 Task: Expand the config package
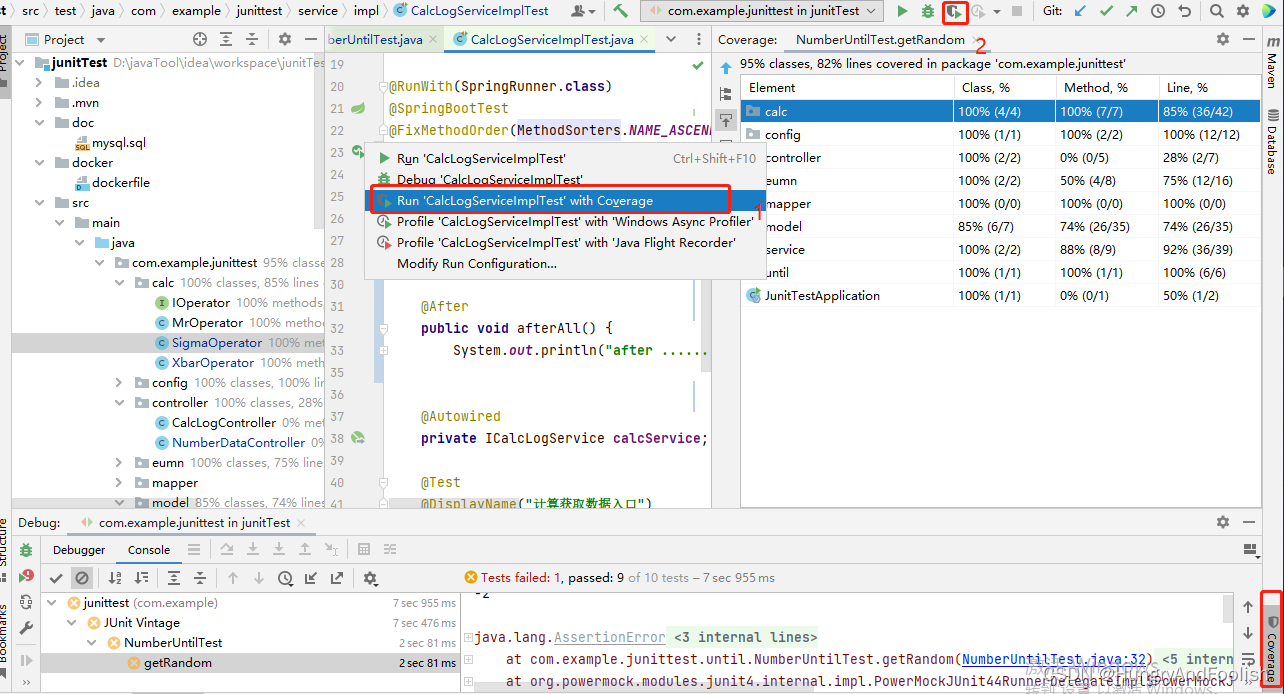(x=119, y=383)
